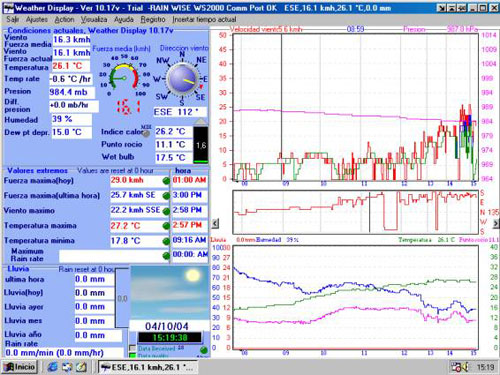Click the 25.7 kmh SE gust value
The height and width of the screenshot is (375, 500).
point(136,195)
